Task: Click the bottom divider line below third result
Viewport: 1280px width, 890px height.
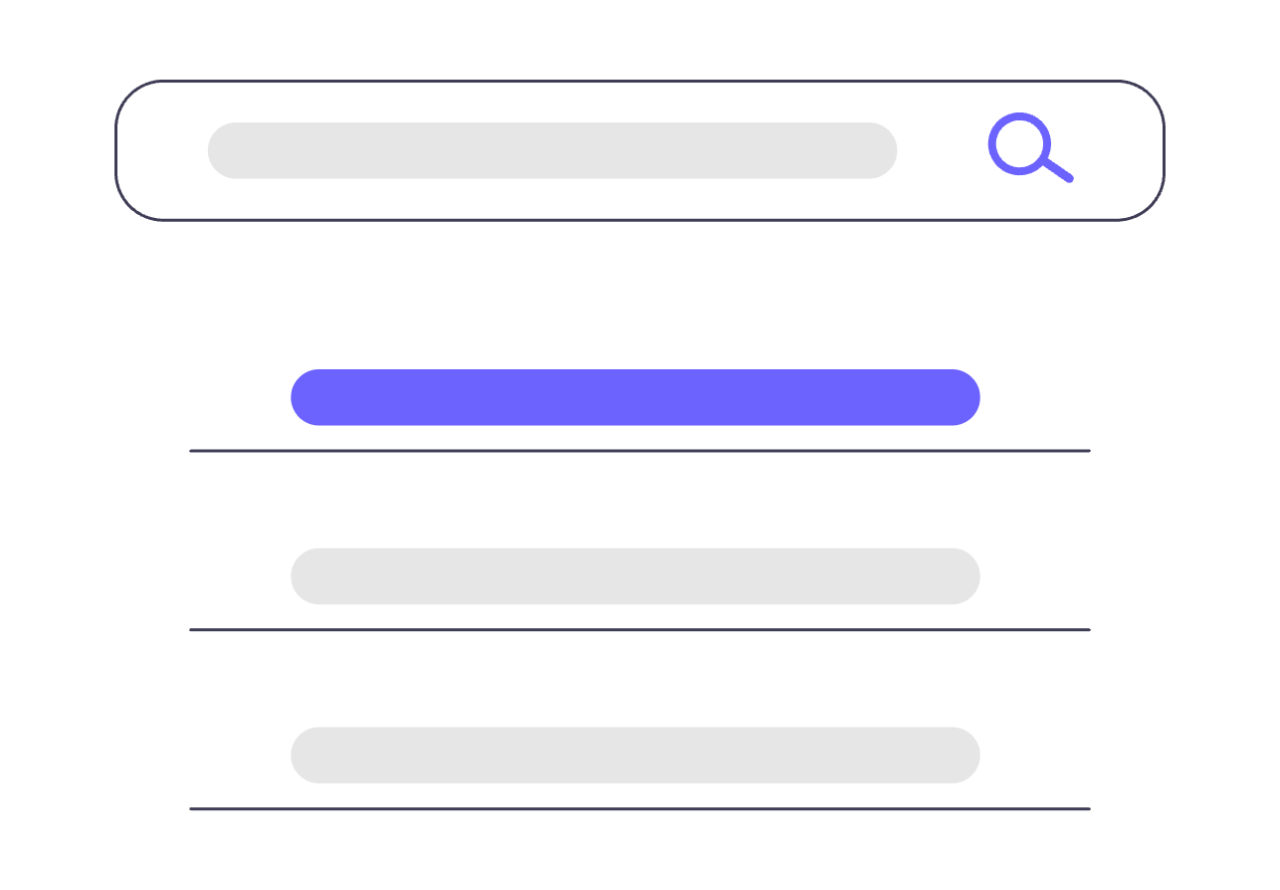Action: pyautogui.click(x=640, y=808)
